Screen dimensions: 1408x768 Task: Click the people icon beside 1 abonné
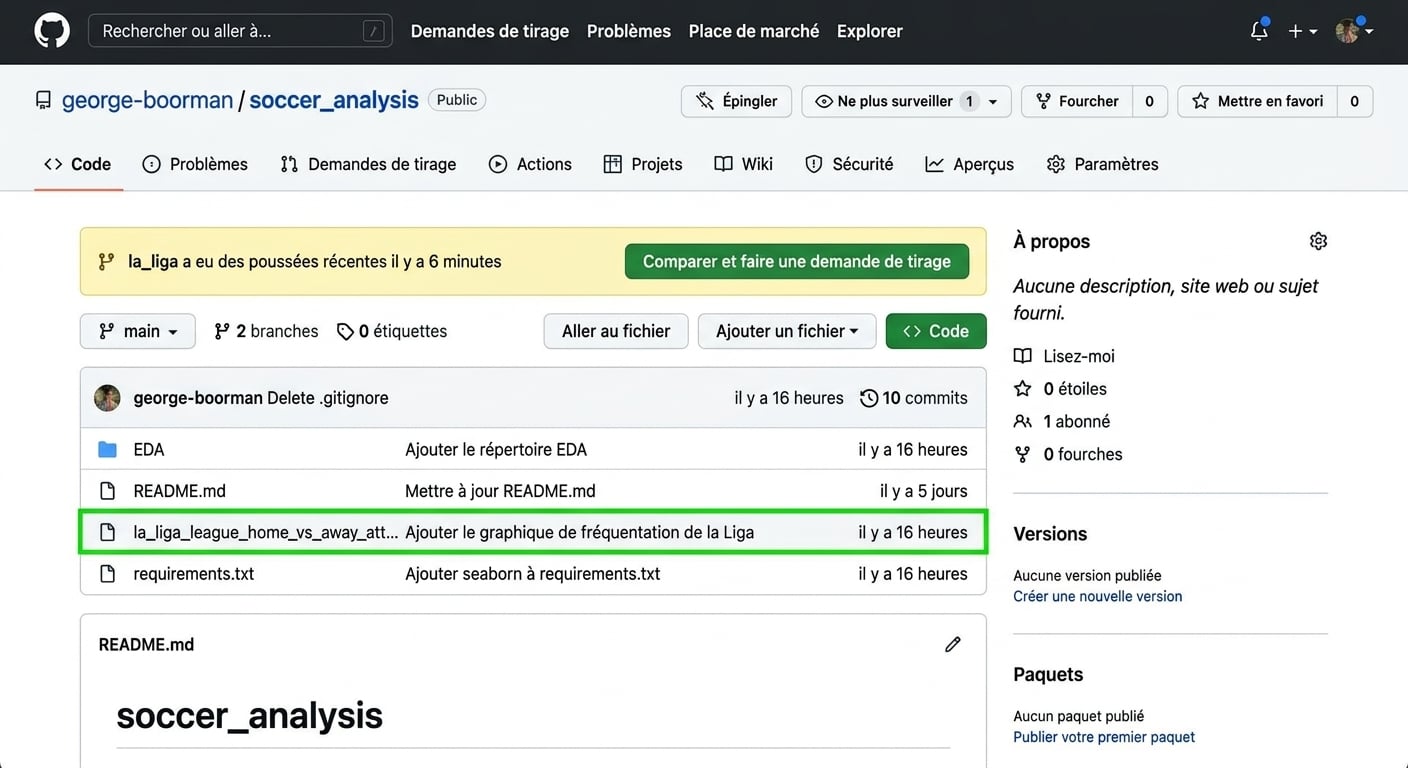pyautogui.click(x=1022, y=422)
